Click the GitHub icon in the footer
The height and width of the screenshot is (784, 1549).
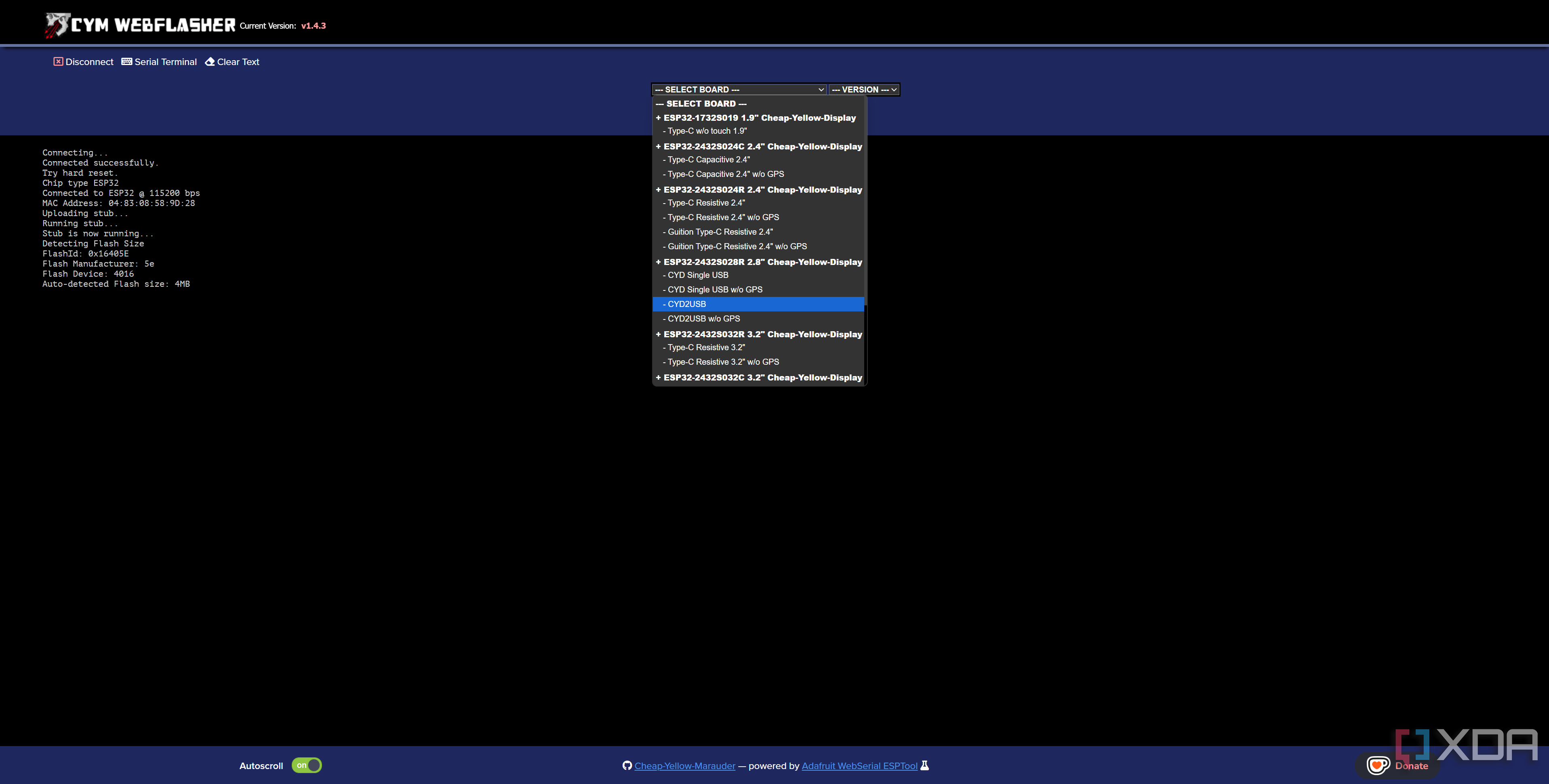[627, 765]
